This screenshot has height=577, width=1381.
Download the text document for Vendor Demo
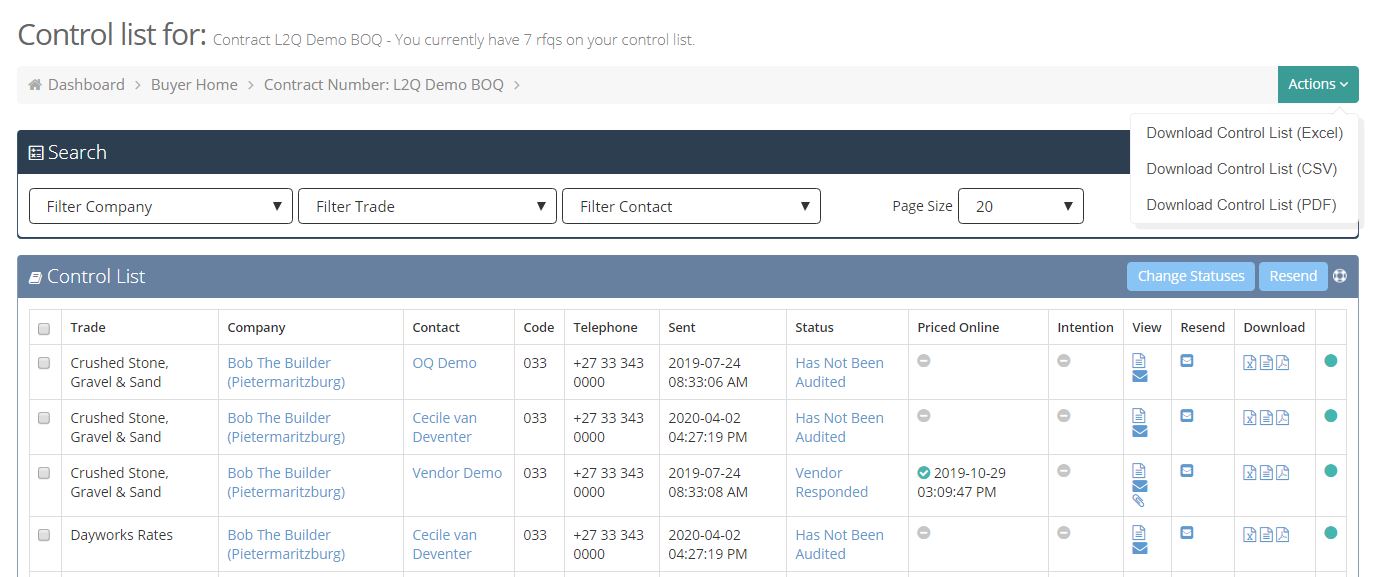point(1266,472)
